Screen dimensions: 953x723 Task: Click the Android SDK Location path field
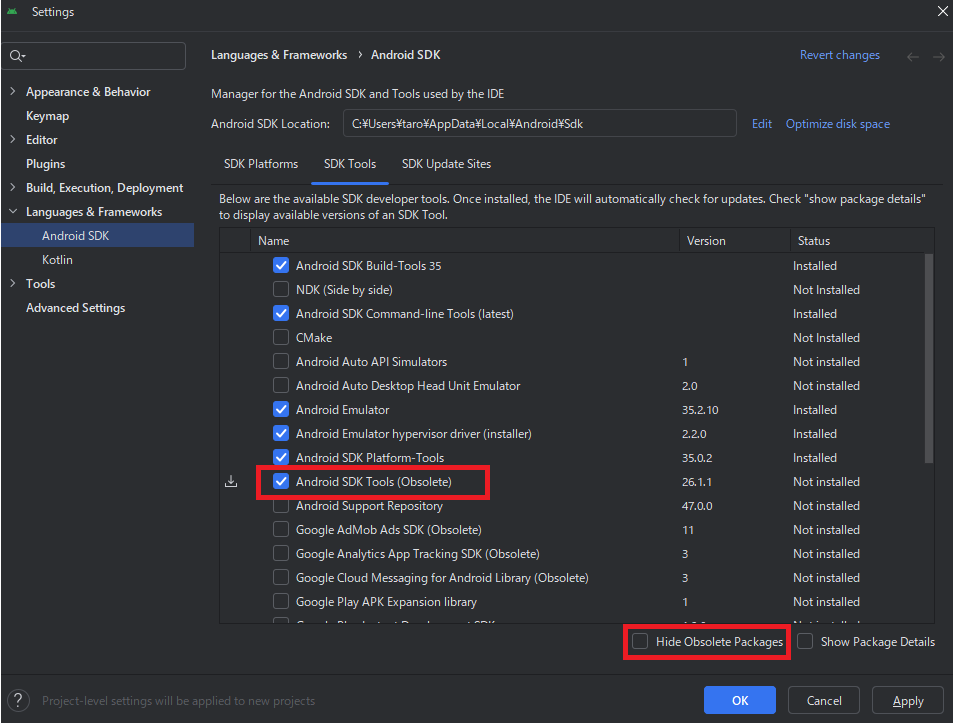[x=540, y=123]
